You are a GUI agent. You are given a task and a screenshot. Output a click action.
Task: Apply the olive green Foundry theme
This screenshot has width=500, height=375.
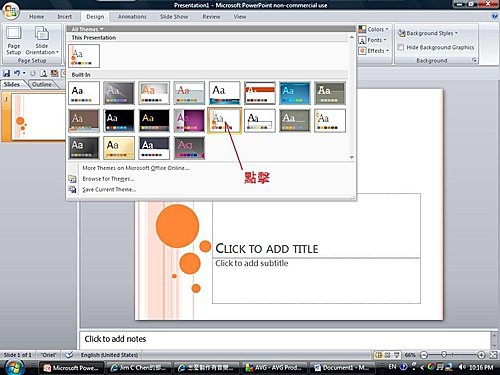coord(330,93)
